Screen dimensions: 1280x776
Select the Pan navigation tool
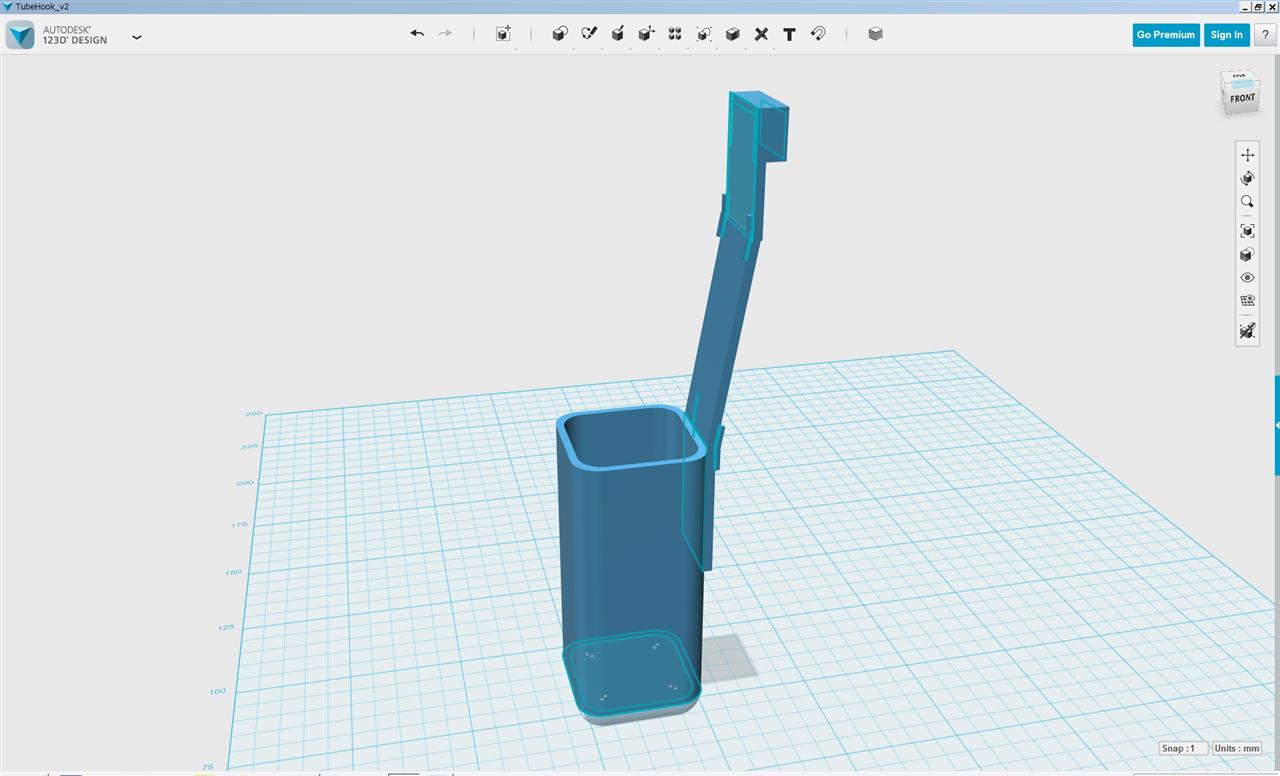pos(1247,155)
